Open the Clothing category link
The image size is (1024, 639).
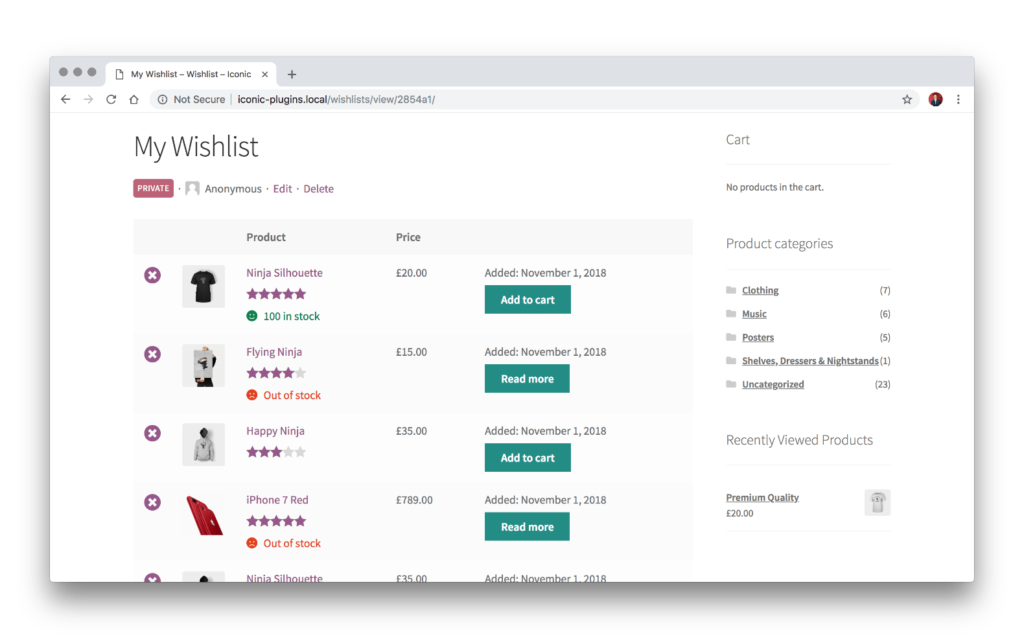tap(760, 290)
